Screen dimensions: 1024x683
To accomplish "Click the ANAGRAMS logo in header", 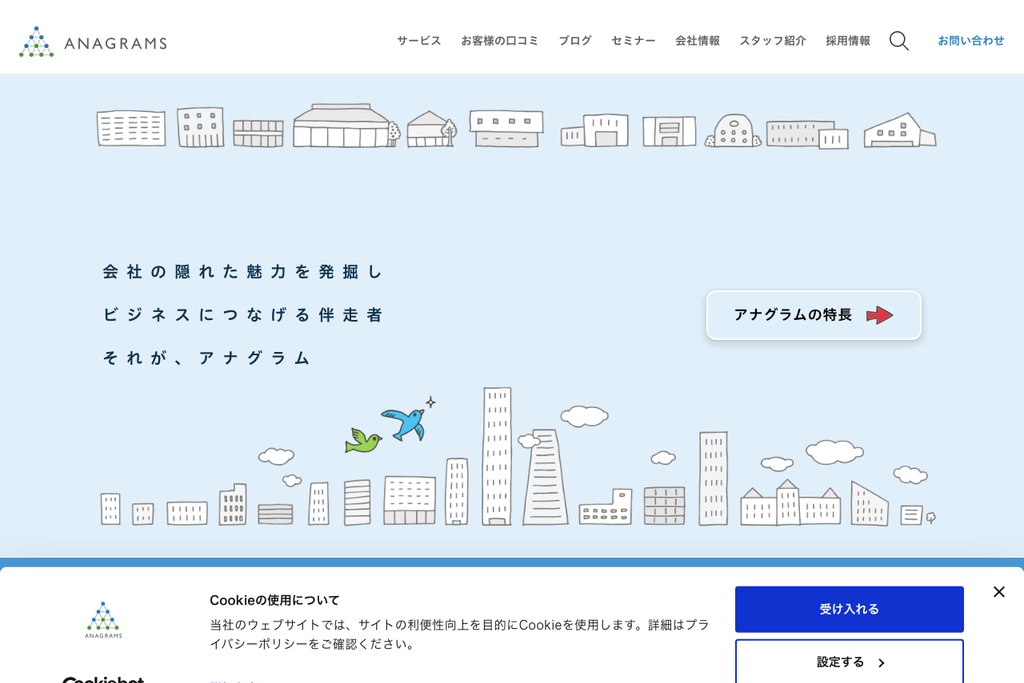I will click(x=93, y=42).
